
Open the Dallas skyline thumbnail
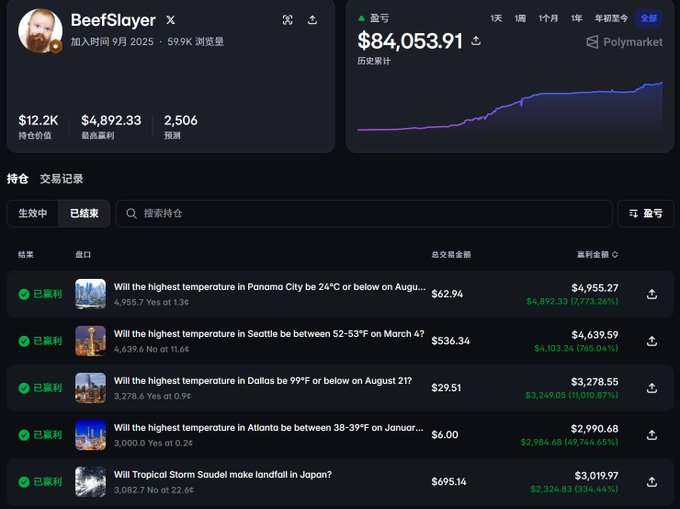[x=90, y=388]
